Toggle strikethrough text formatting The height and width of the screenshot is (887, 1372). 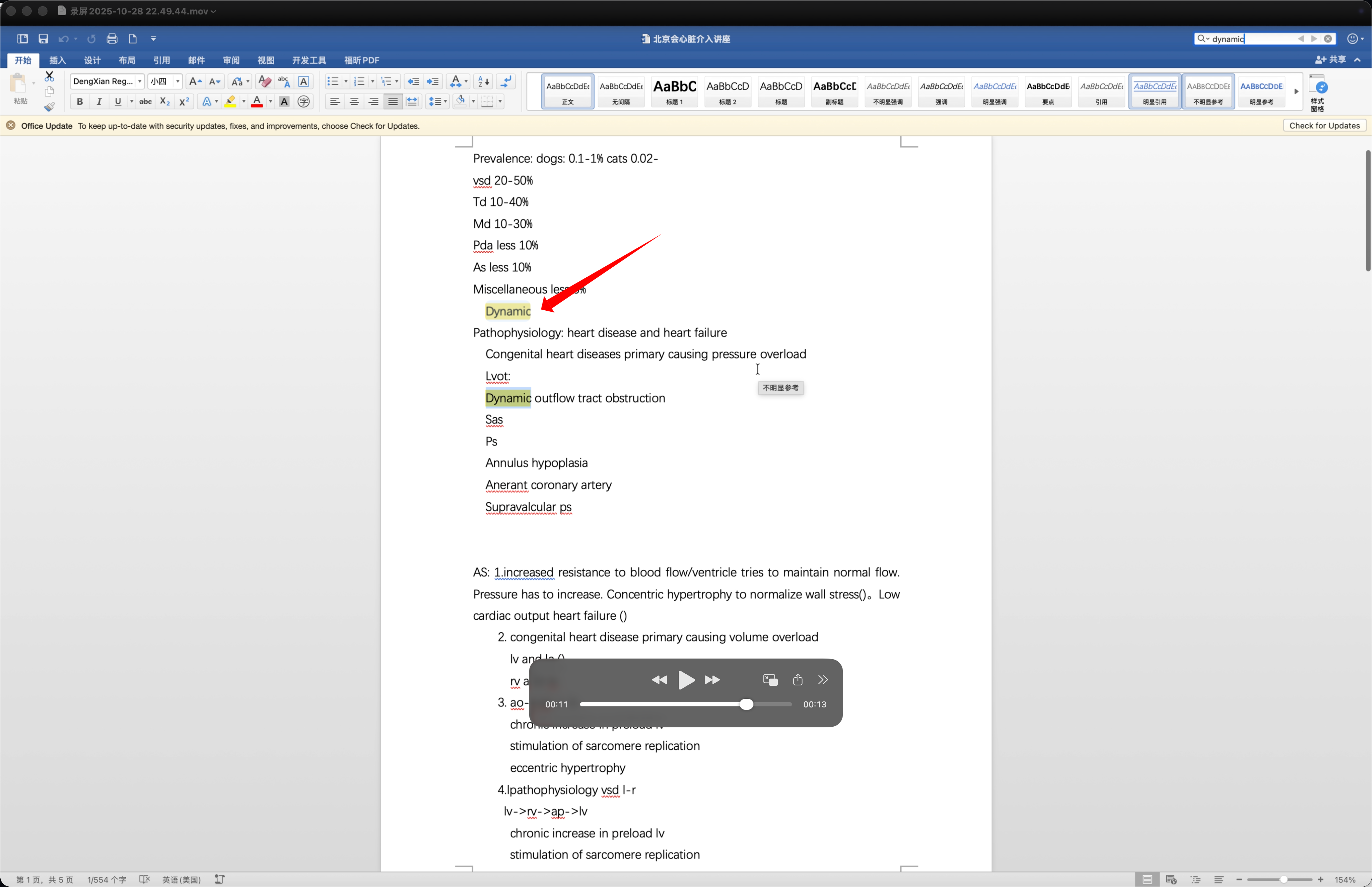(145, 102)
